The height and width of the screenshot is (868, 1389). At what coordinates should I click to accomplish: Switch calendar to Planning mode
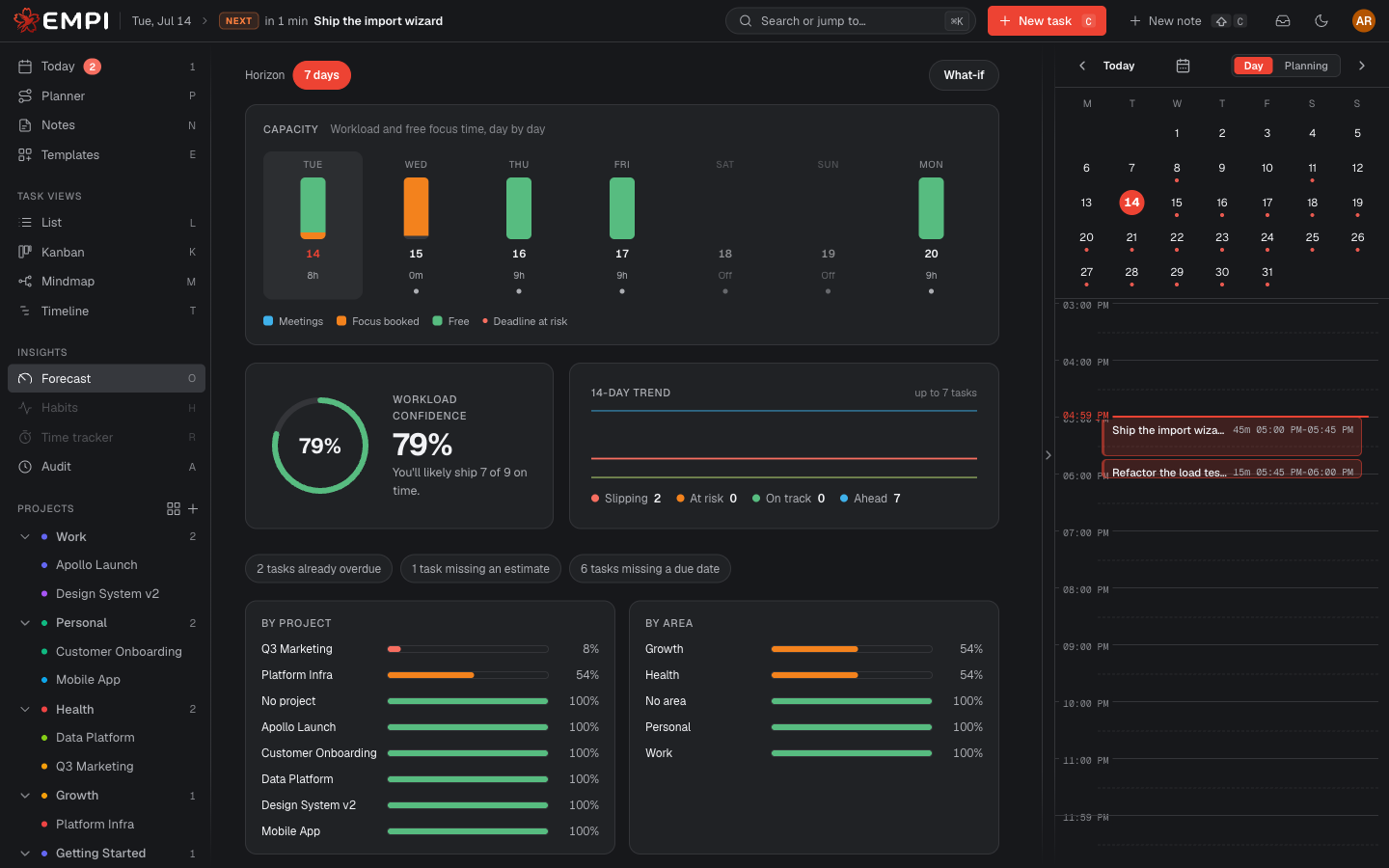point(1306,66)
